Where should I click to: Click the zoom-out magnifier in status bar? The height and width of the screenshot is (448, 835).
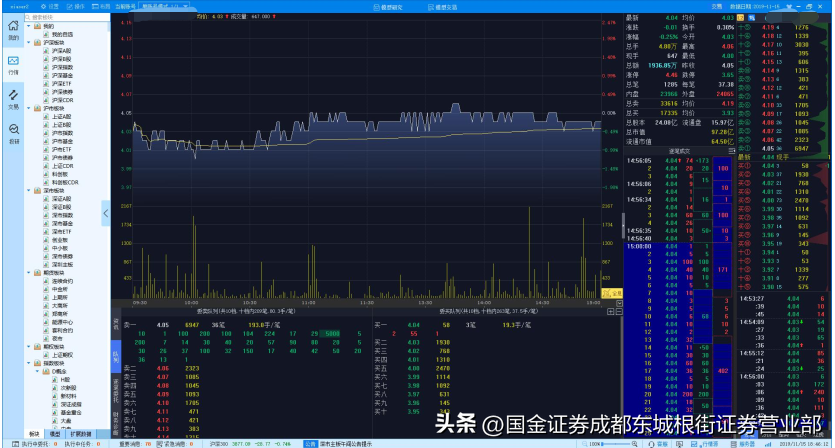click(x=585, y=444)
